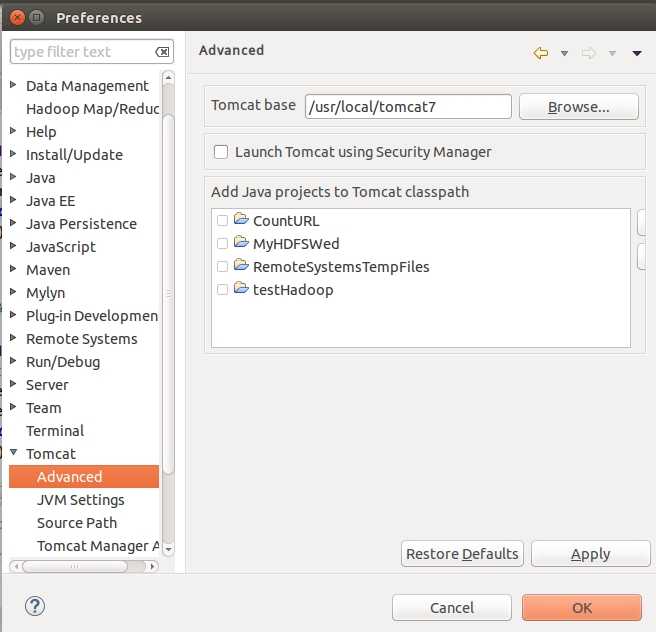Viewport: 656px width, 632px height.
Task: Click the forward navigation arrow icon
Action: pos(588,53)
